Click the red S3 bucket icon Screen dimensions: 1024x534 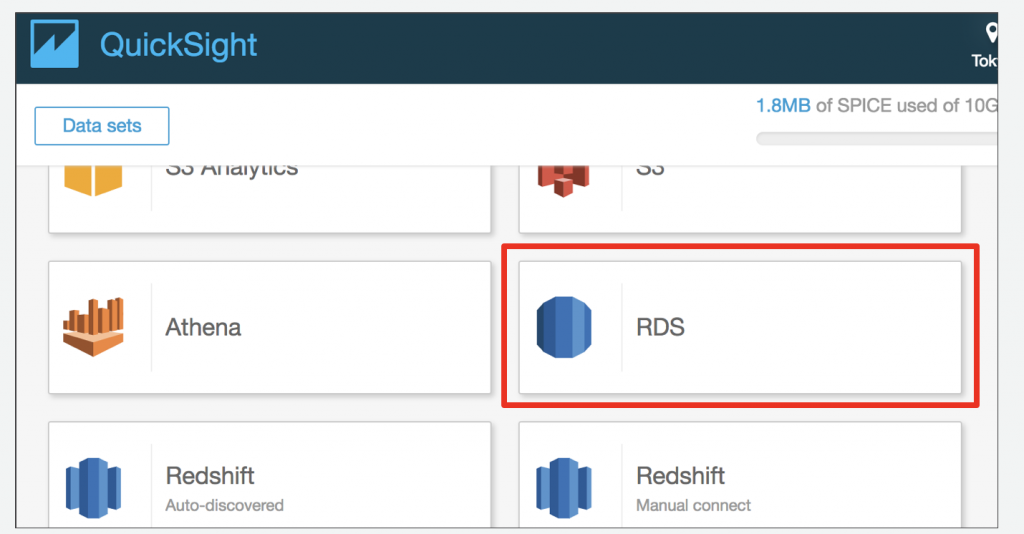tap(564, 180)
